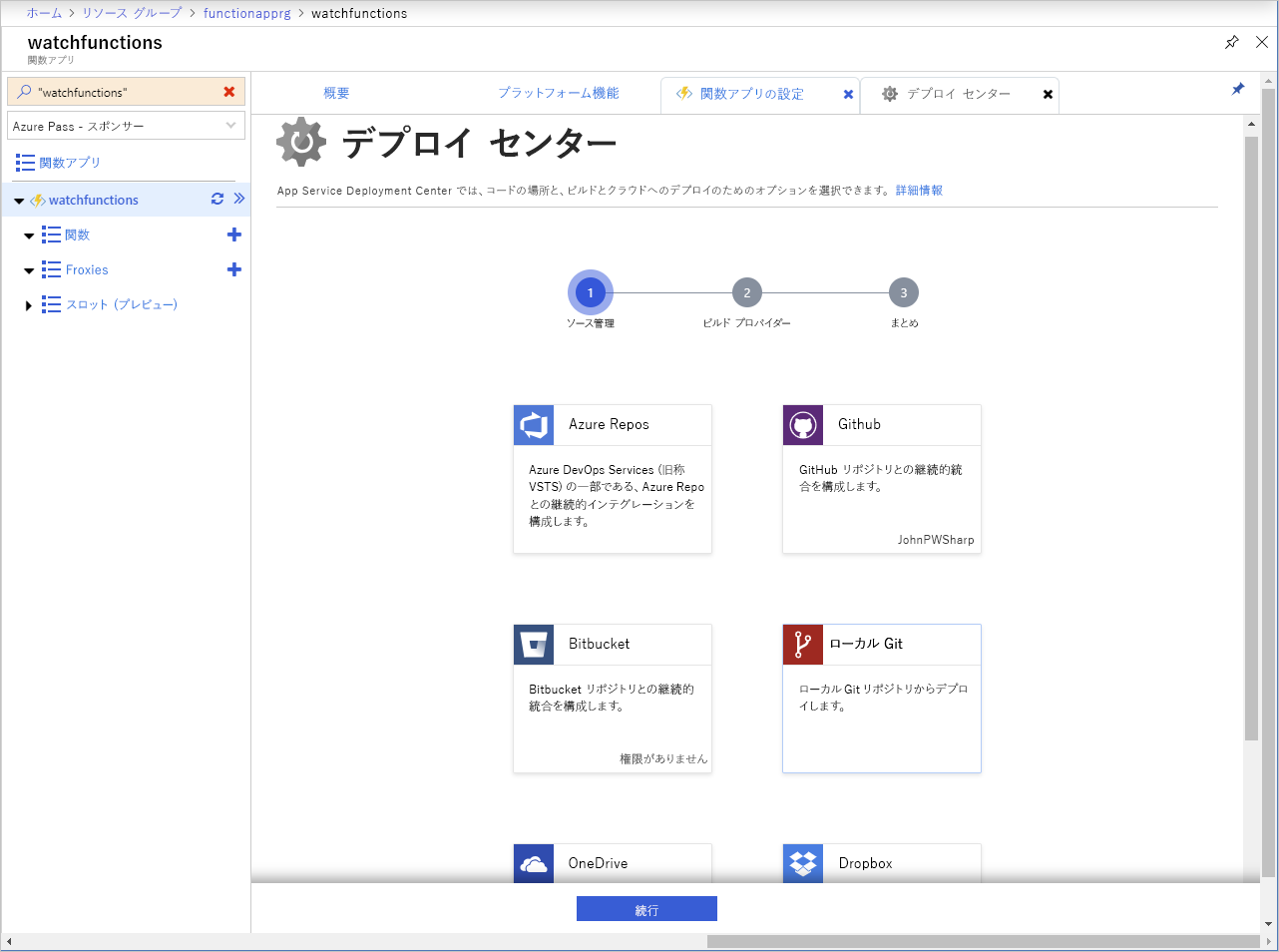Collapse the watchfunctions tree node
Screen dimensions: 1279x952
[19, 201]
